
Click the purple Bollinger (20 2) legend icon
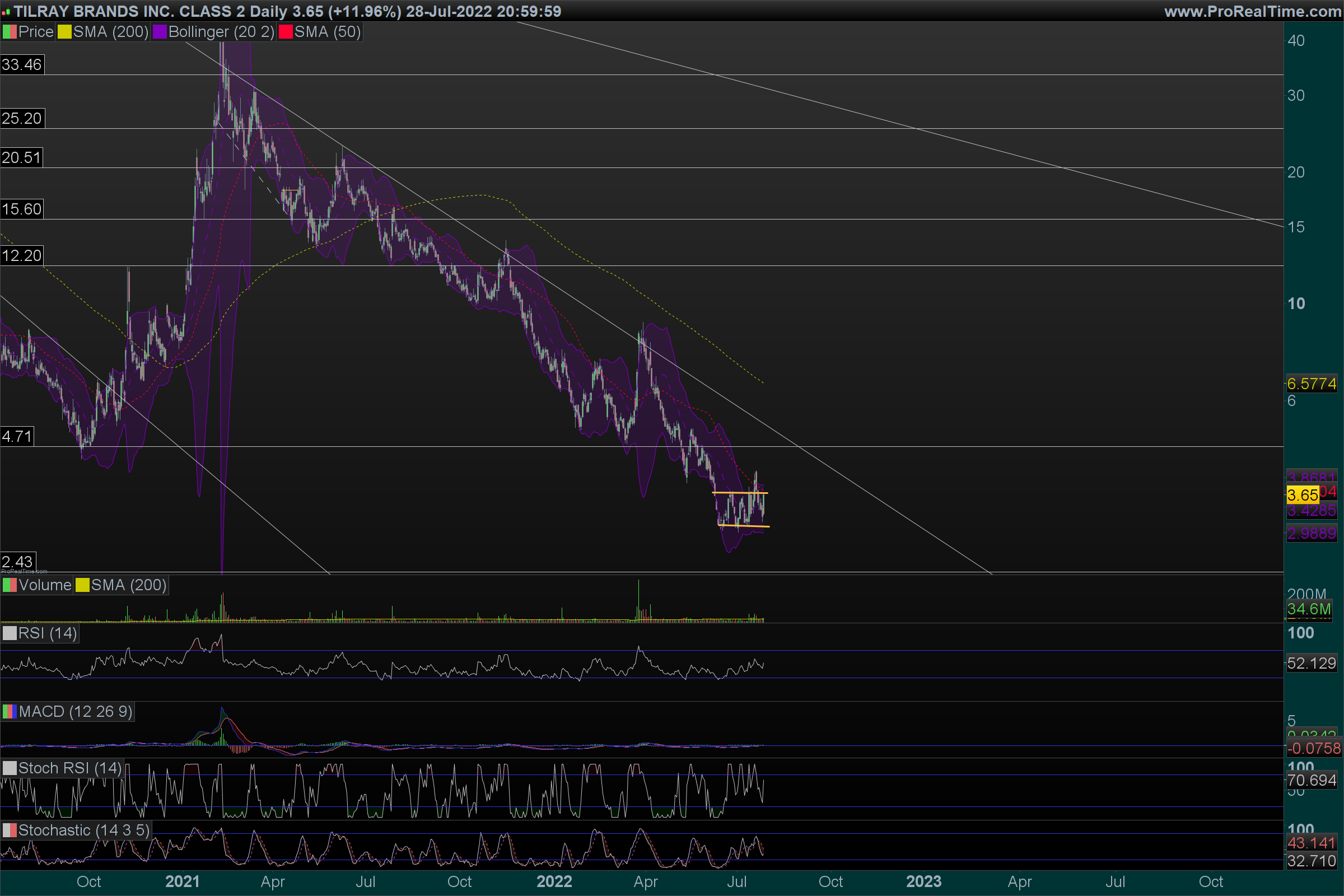click(x=160, y=32)
